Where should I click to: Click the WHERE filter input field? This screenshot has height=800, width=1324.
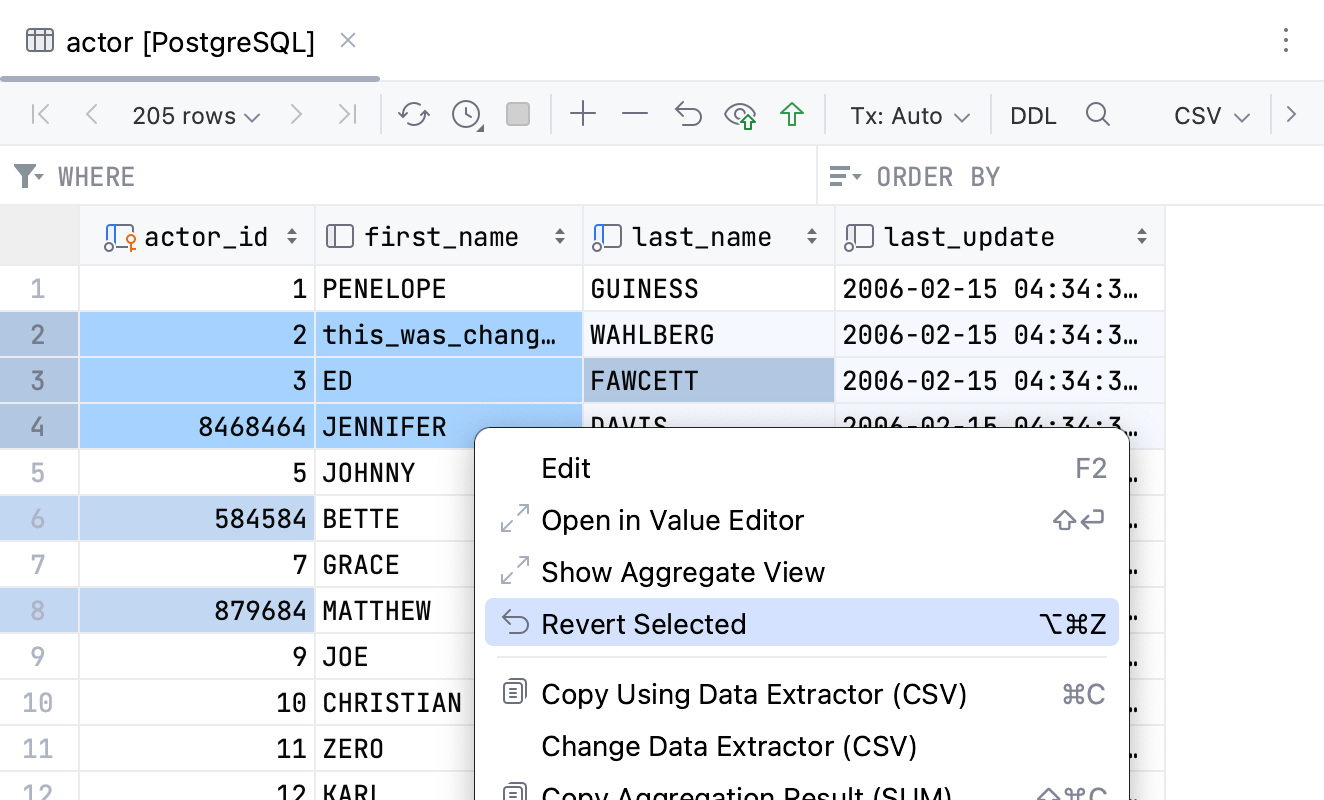pyautogui.click(x=430, y=177)
